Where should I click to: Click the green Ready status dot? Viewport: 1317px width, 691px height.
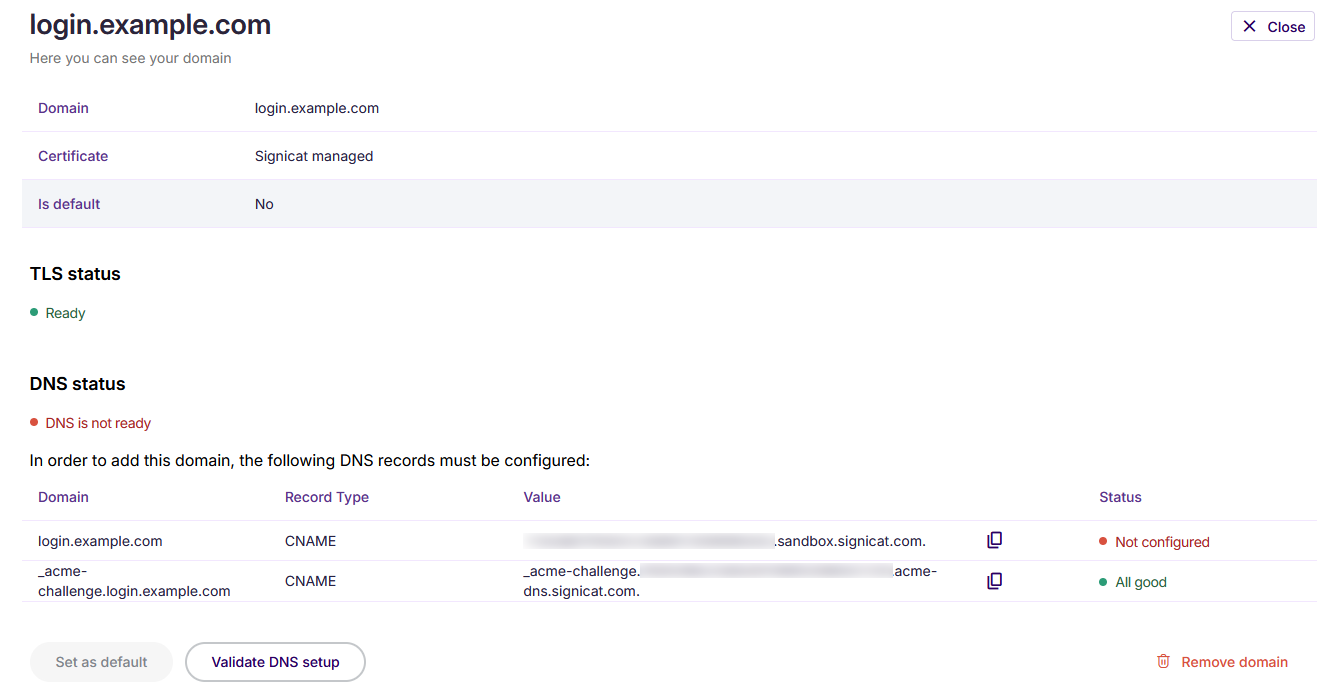[x=36, y=312]
